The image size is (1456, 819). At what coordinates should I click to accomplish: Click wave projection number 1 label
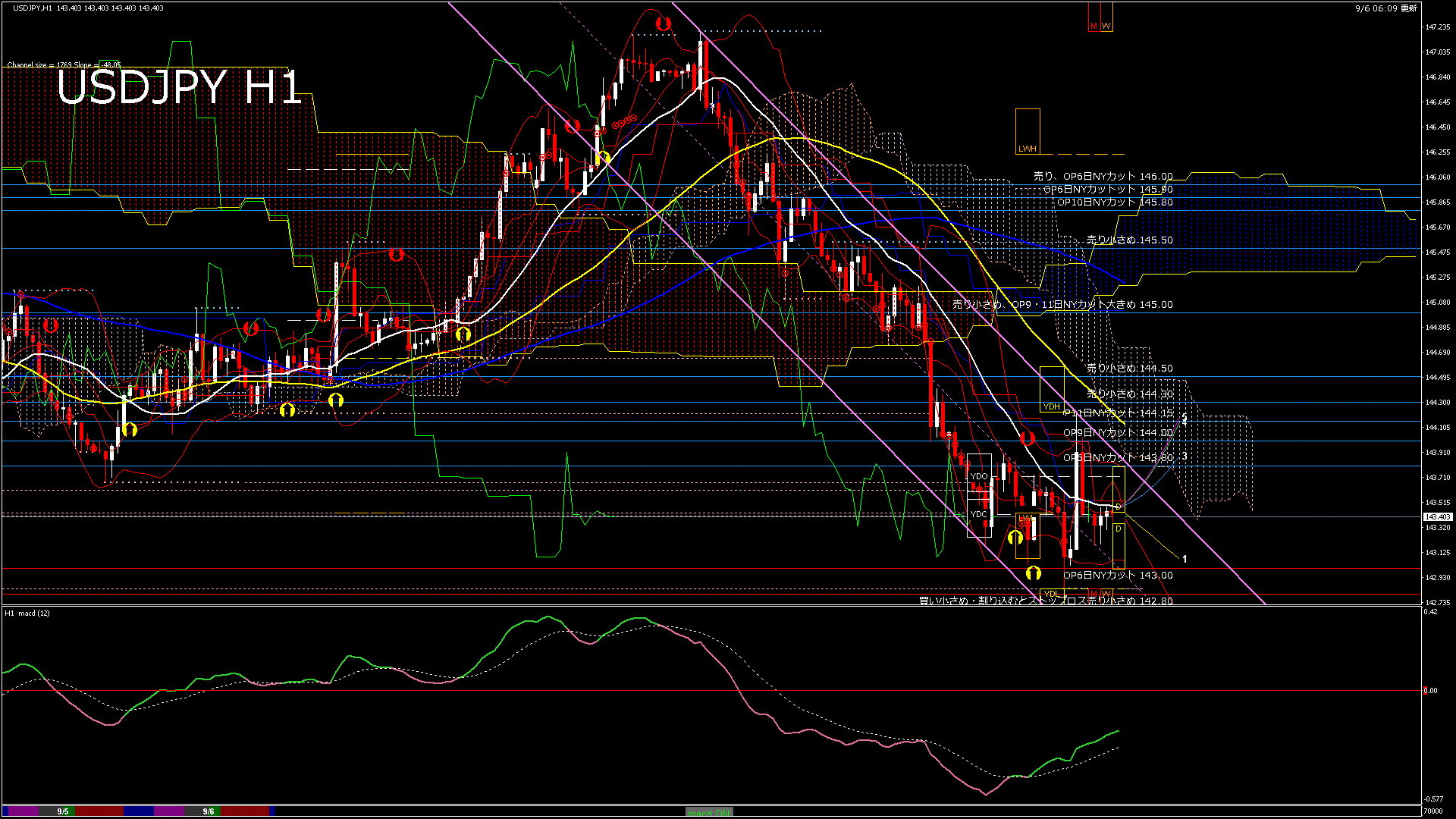(1185, 559)
